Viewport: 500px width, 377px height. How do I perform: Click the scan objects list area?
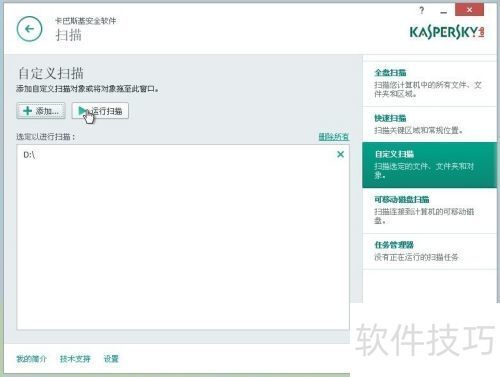pos(183,237)
